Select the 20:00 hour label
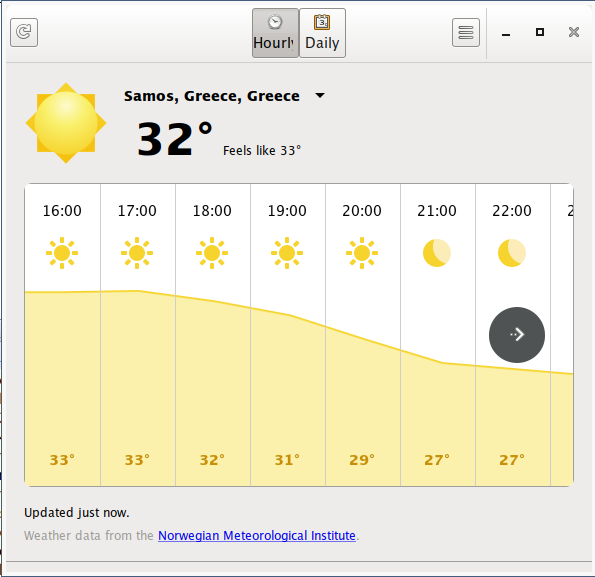This screenshot has width=595, height=577. coord(362,211)
